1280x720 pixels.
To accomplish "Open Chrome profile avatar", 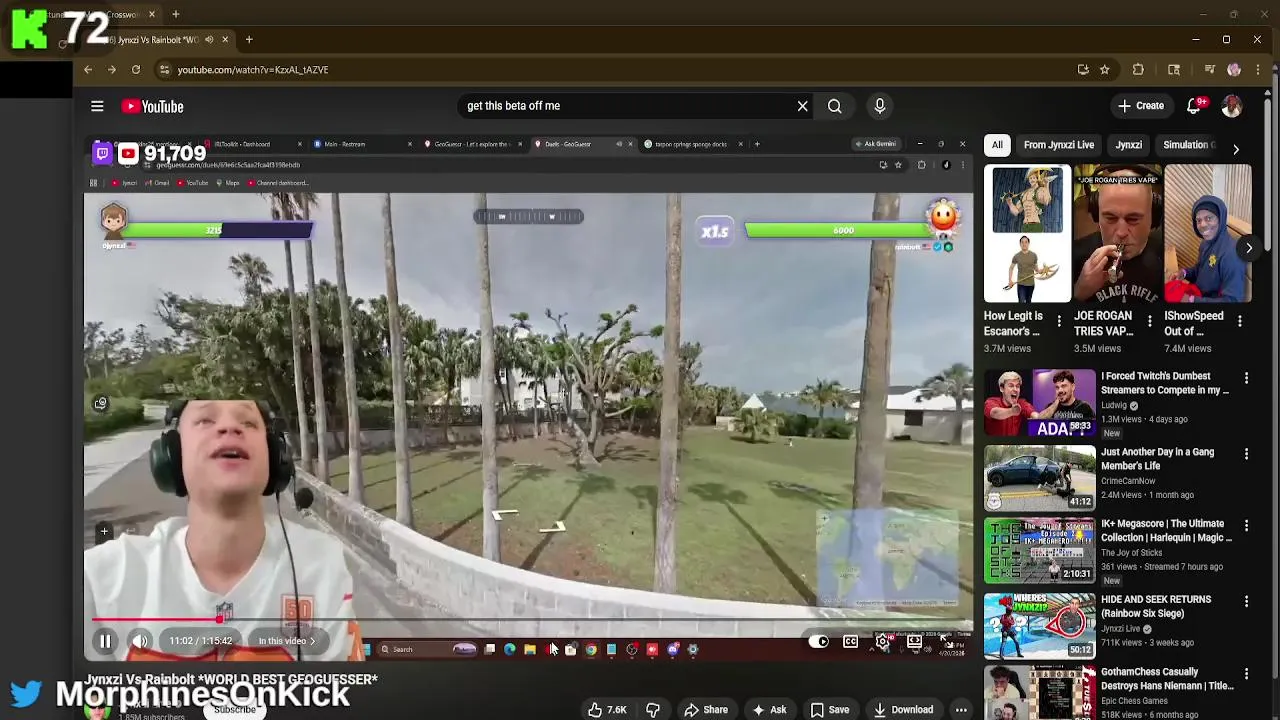I will [1234, 70].
